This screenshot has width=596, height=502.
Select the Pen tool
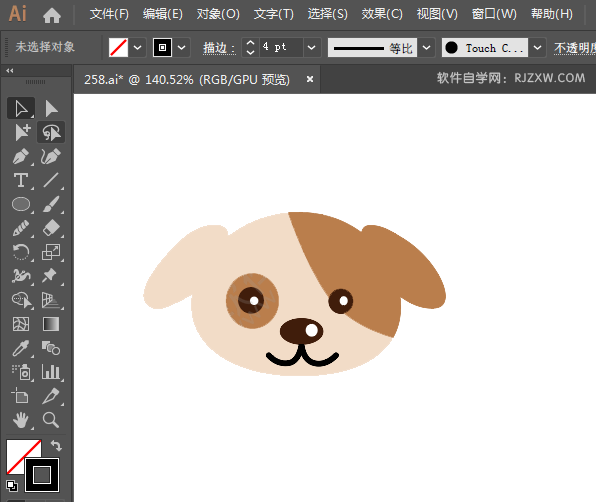[21, 156]
